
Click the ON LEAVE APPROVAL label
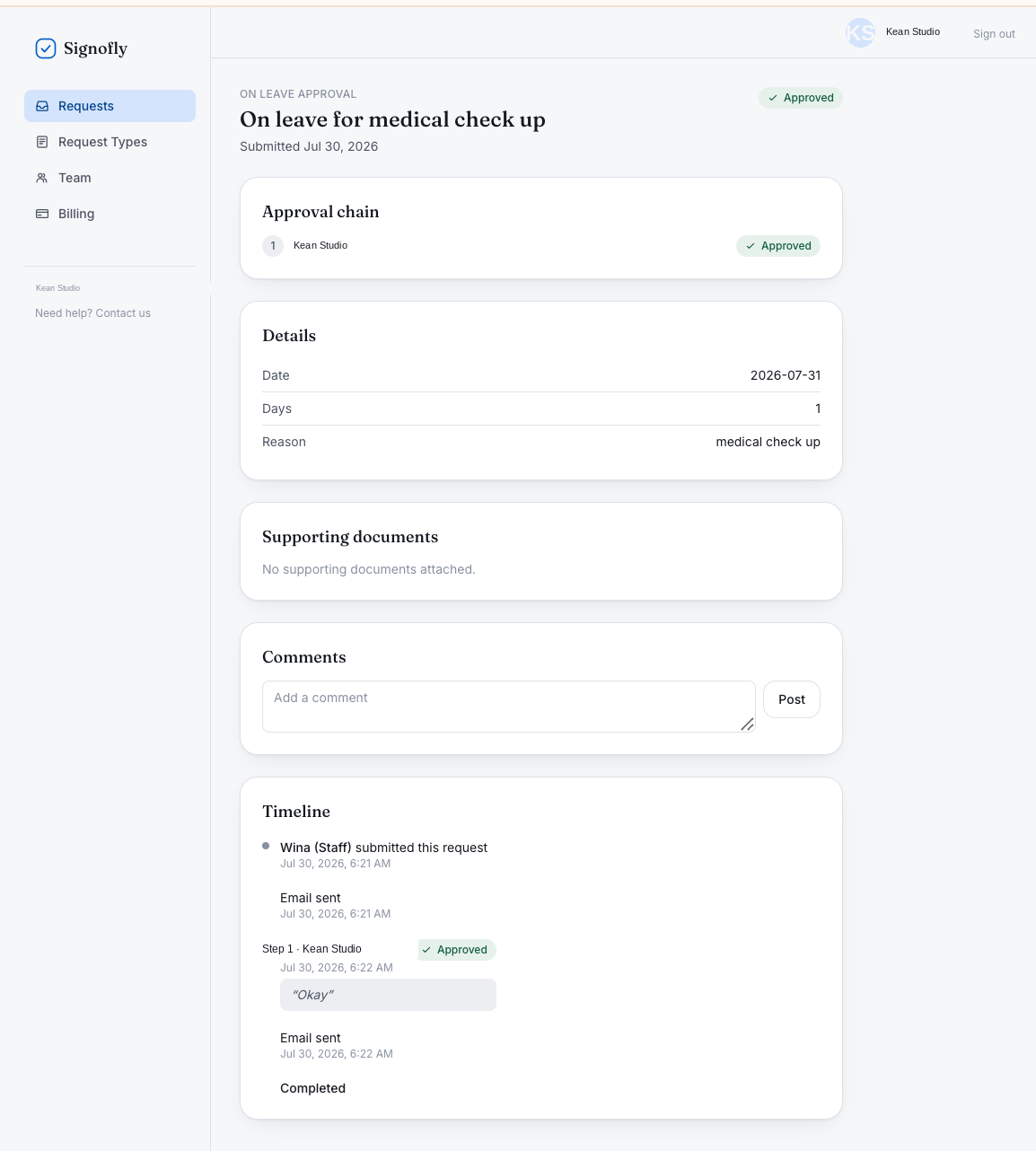298,94
